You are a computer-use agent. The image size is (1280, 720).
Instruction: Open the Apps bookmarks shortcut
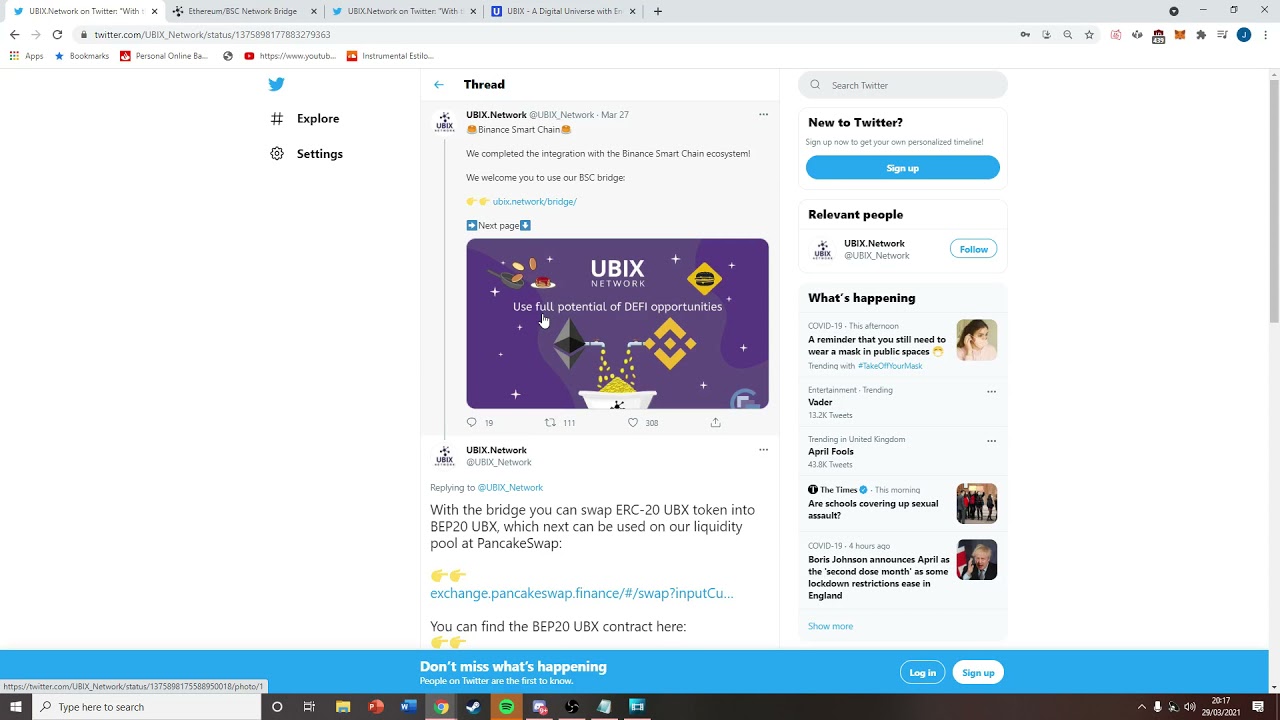26,56
